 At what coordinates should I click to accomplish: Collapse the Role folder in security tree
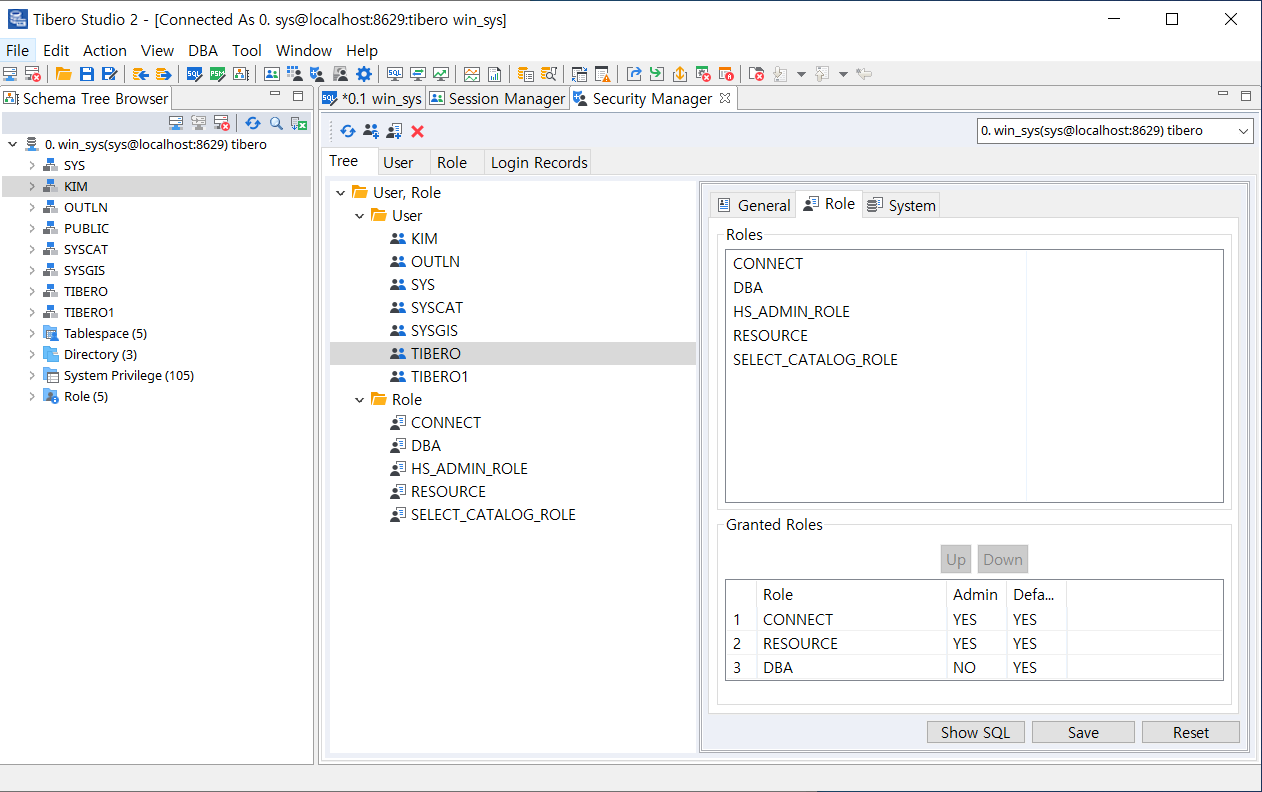click(x=360, y=400)
